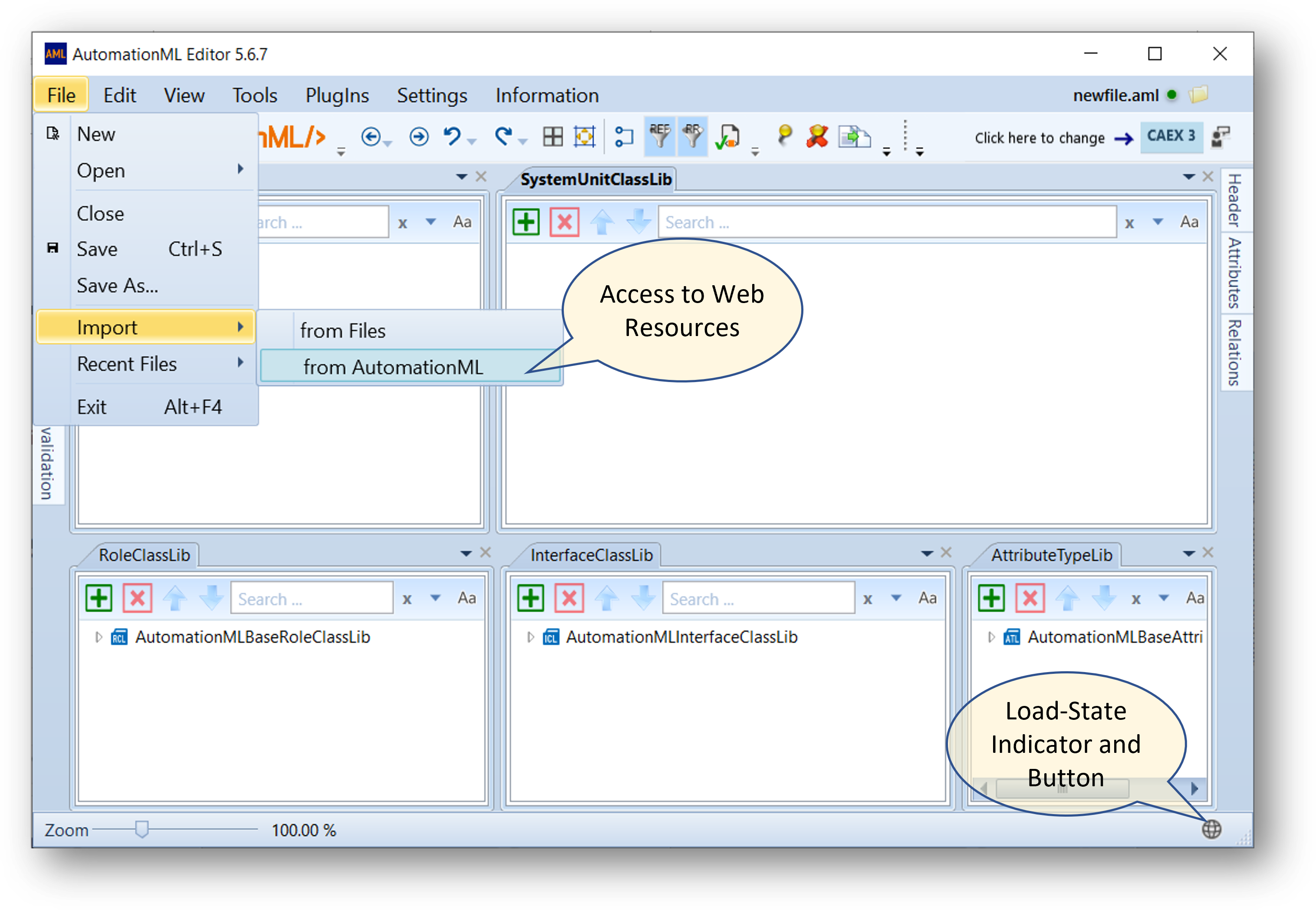
Task: Toggle the REF filter funnel
Action: click(660, 137)
